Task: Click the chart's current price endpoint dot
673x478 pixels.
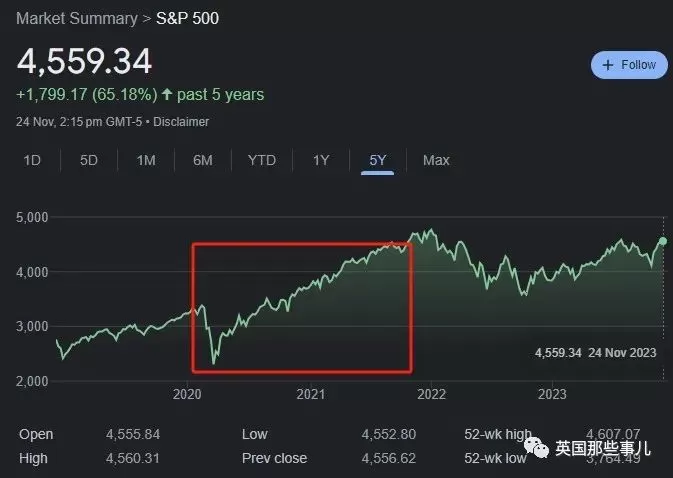Action: tap(663, 241)
